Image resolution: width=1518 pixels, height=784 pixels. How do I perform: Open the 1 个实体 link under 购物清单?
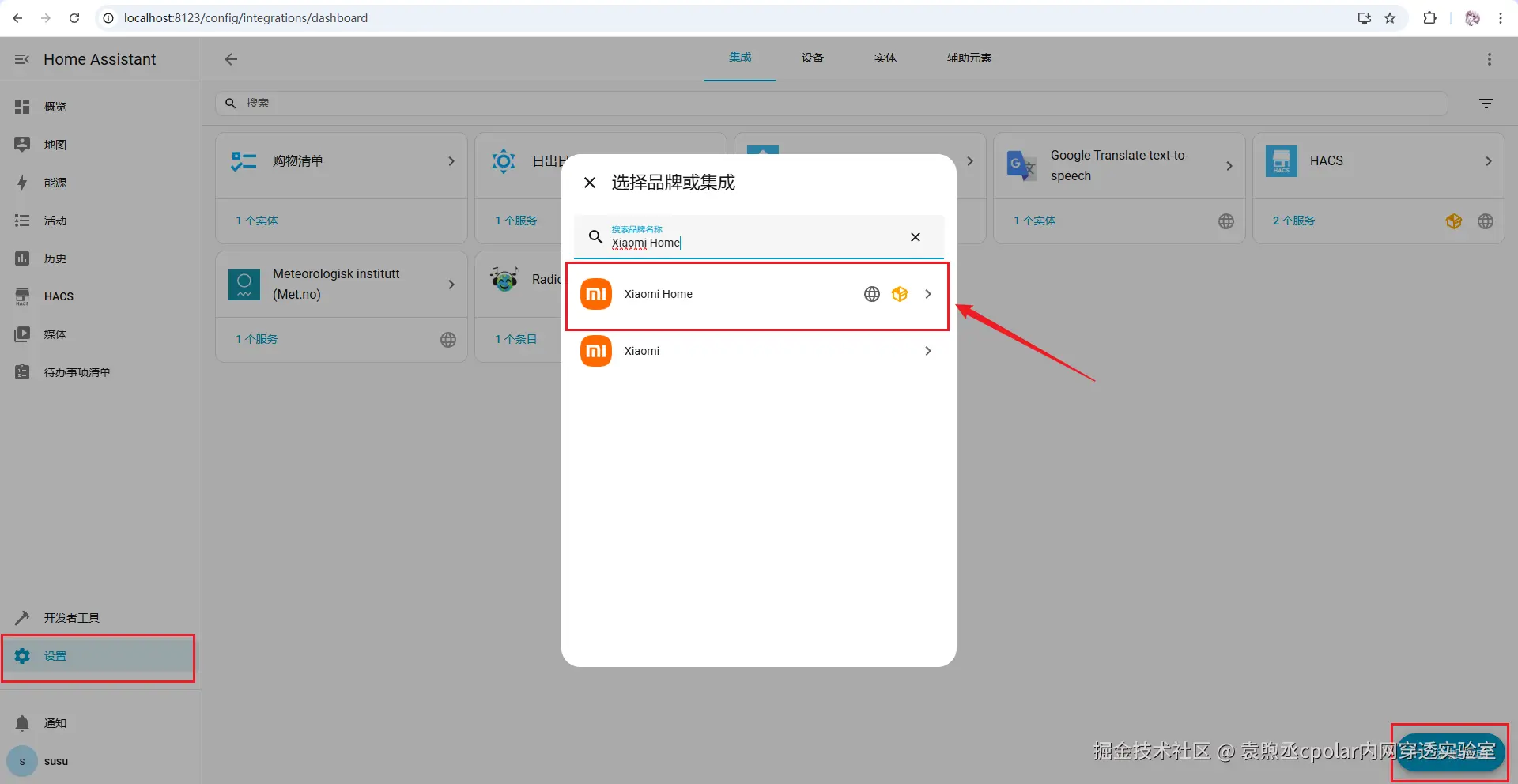tap(257, 221)
